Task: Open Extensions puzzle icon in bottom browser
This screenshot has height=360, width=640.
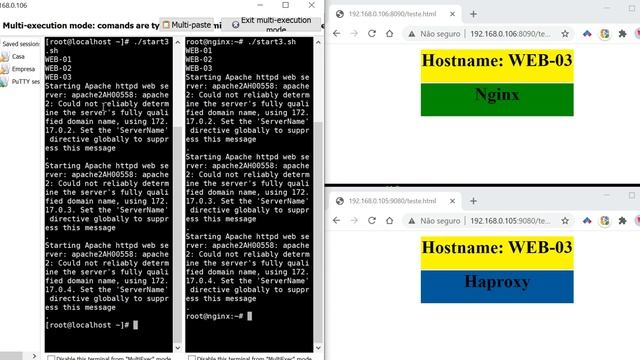Action: [622, 221]
